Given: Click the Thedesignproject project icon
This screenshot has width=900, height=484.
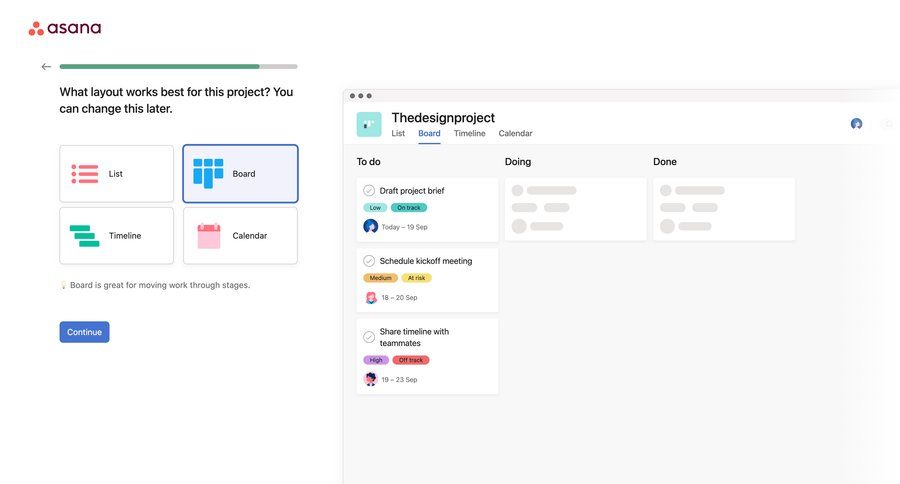Looking at the screenshot, I should point(368,124).
